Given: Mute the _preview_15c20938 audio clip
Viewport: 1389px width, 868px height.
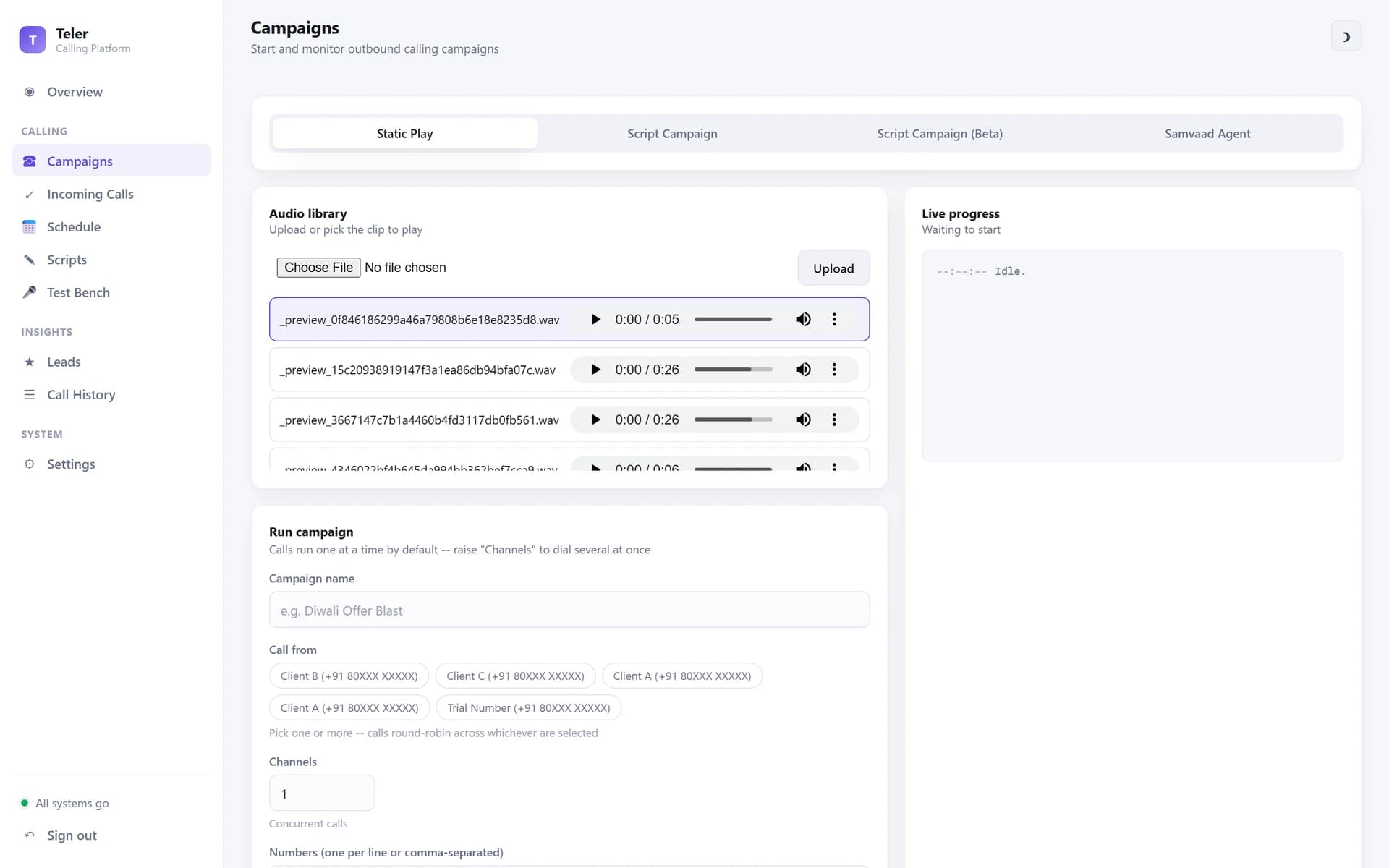Looking at the screenshot, I should [803, 370].
